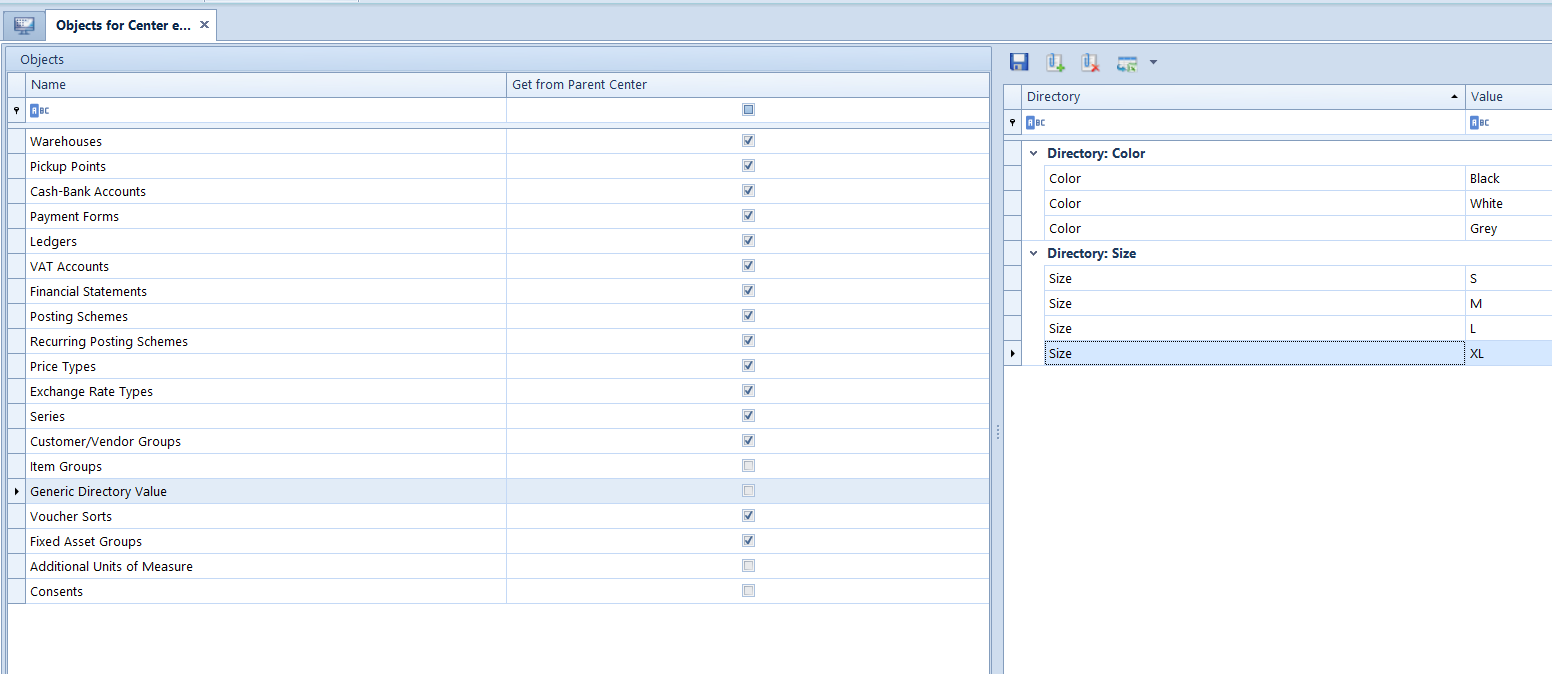Click the add attachment paperclip icon with plus

click(x=1055, y=63)
